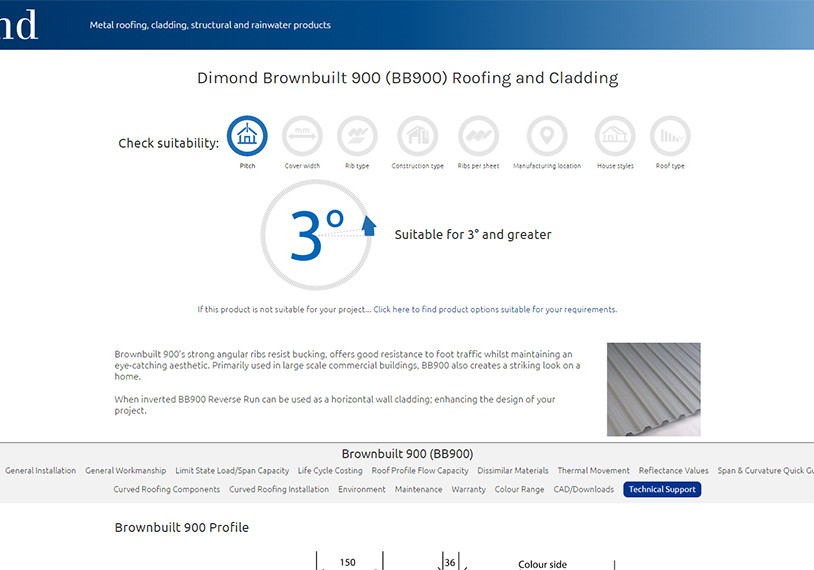Click the 3° pitch dial graphic

(317, 235)
